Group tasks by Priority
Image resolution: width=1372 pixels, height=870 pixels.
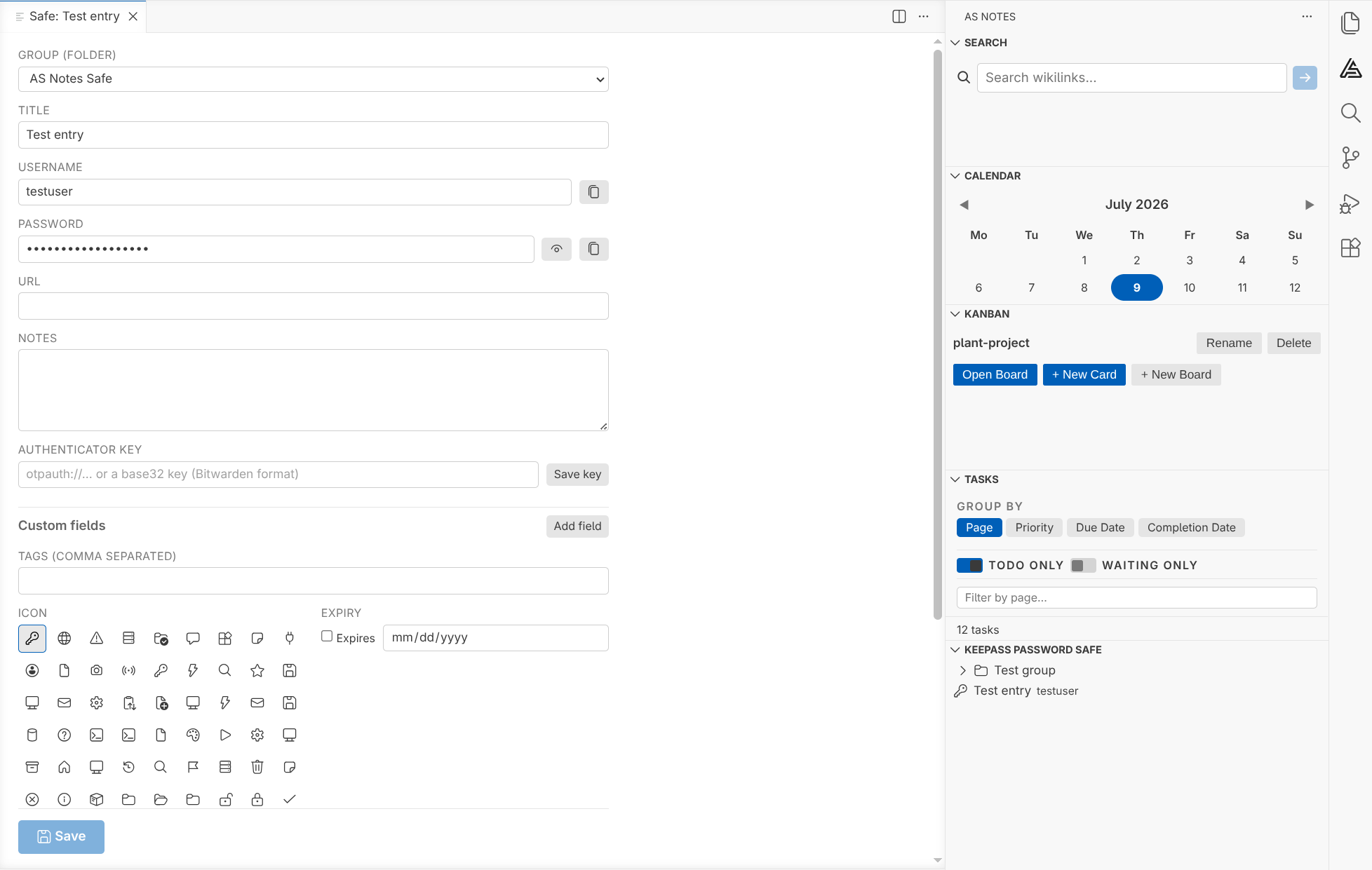point(1034,528)
